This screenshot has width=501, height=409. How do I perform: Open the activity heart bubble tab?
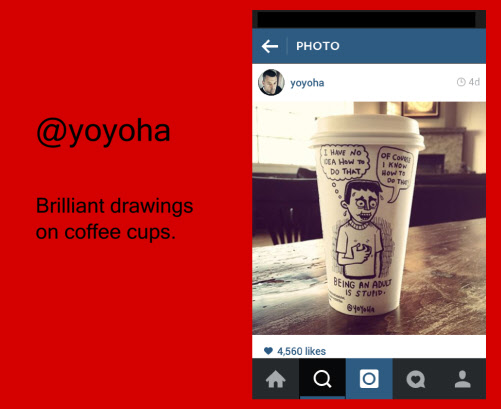tap(416, 379)
